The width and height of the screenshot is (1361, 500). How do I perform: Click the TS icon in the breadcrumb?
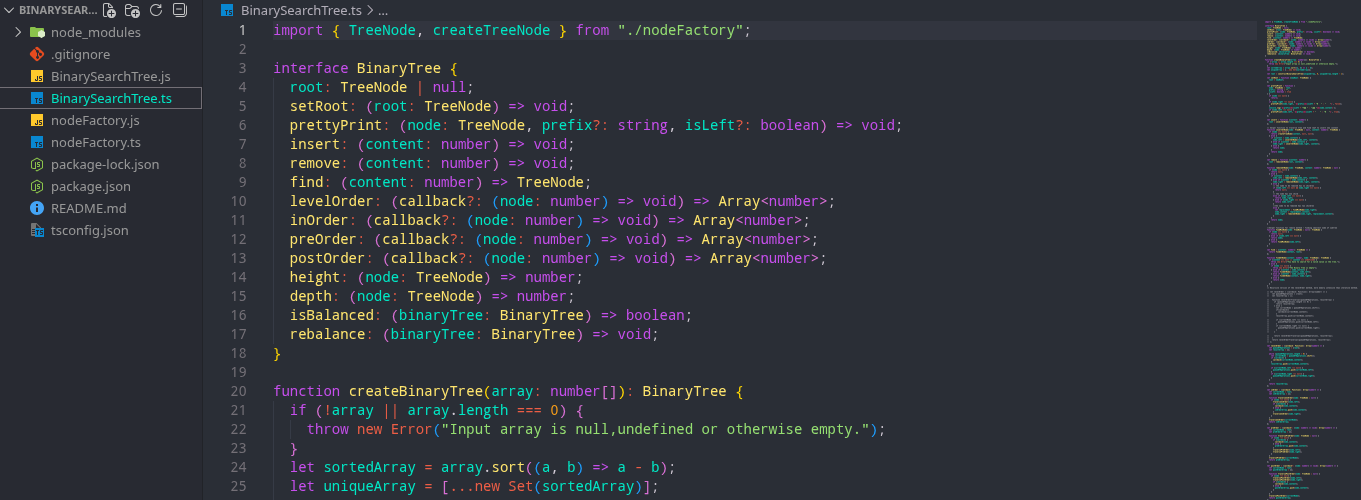click(x=227, y=10)
